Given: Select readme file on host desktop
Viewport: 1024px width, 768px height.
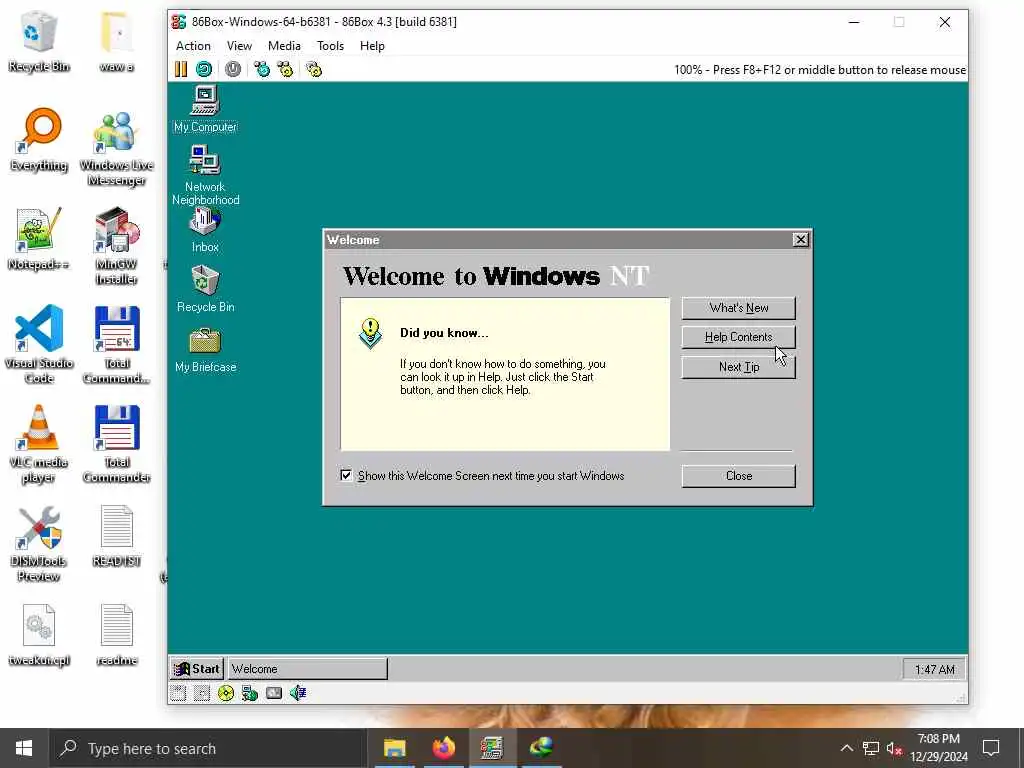Looking at the screenshot, I should tap(116, 635).
